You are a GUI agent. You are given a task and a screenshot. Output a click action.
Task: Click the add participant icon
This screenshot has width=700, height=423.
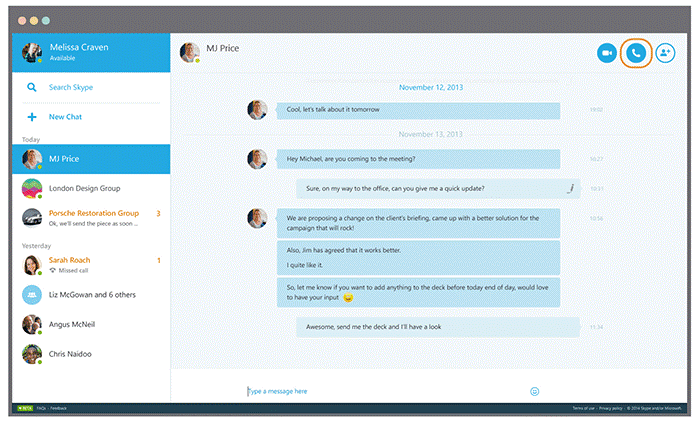[665, 53]
